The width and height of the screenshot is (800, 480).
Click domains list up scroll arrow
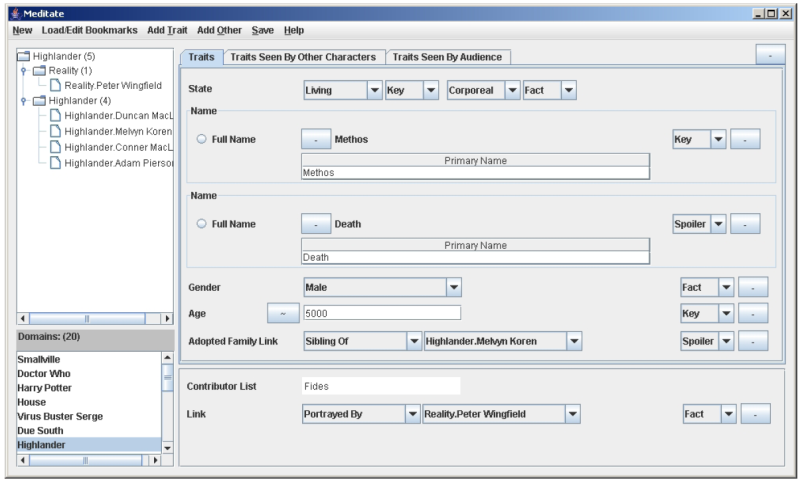[x=167, y=358]
